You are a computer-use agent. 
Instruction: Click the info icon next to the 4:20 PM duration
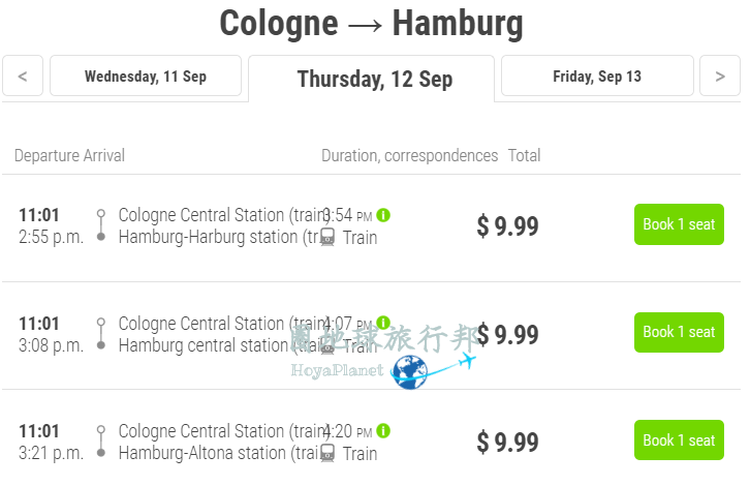(x=383, y=431)
